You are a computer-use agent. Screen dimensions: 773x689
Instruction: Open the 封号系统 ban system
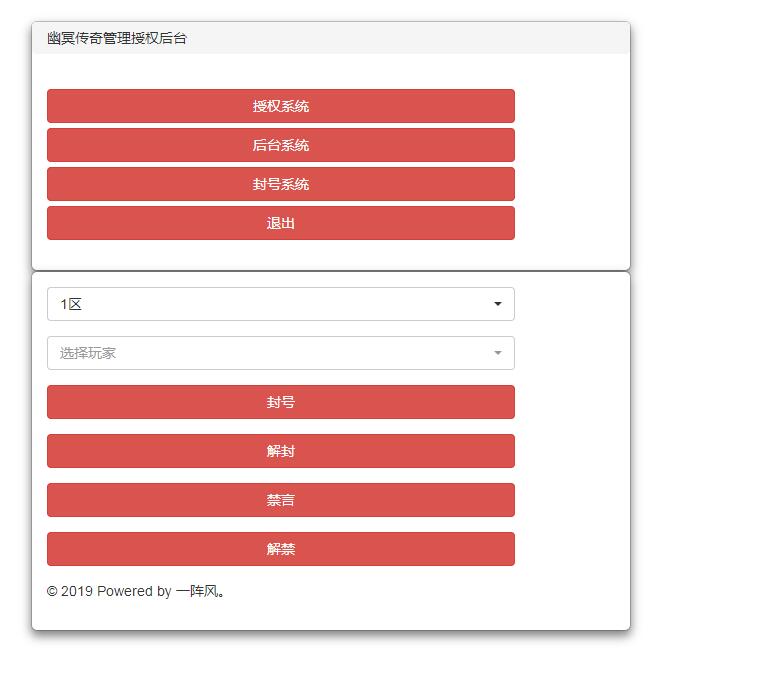tap(280, 184)
